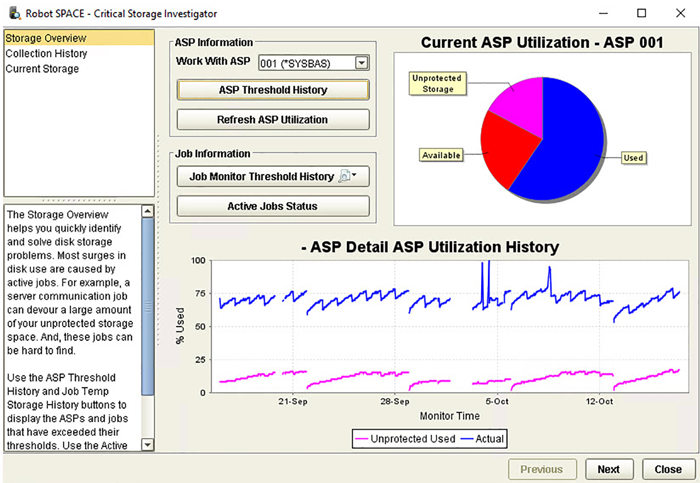Screen dimensions: 700x483
Task: Click the ASP Detail ASP Utilization History title
Action: [x=430, y=247]
